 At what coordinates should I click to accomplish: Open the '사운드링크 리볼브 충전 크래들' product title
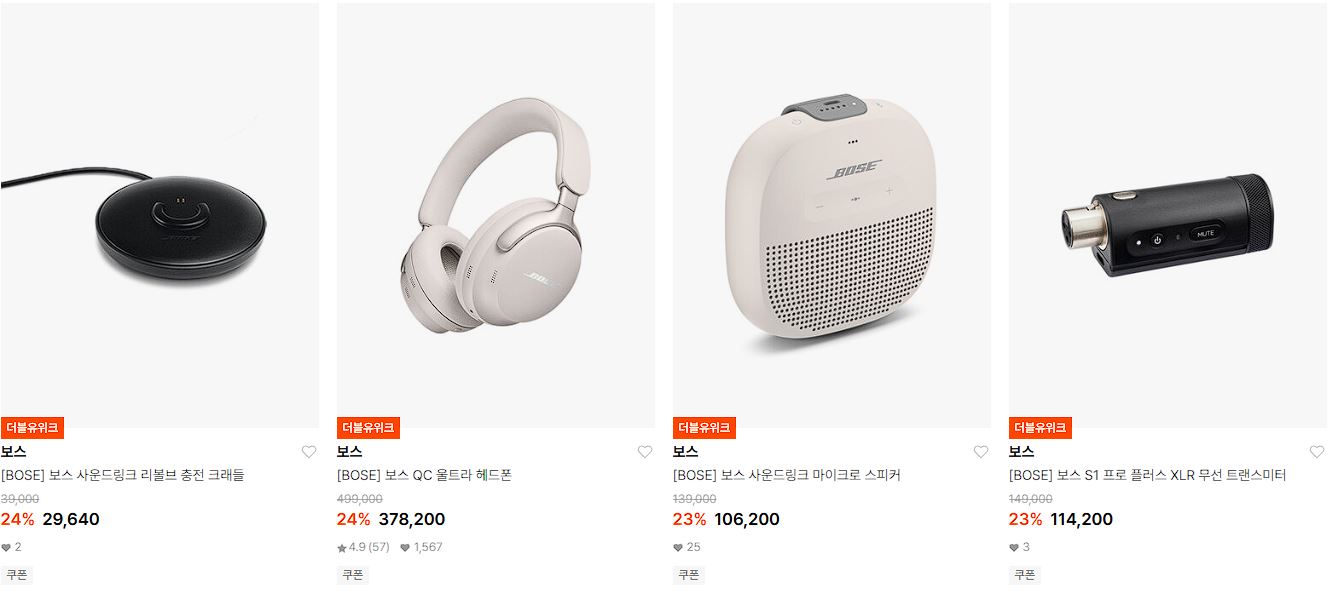click(161, 476)
